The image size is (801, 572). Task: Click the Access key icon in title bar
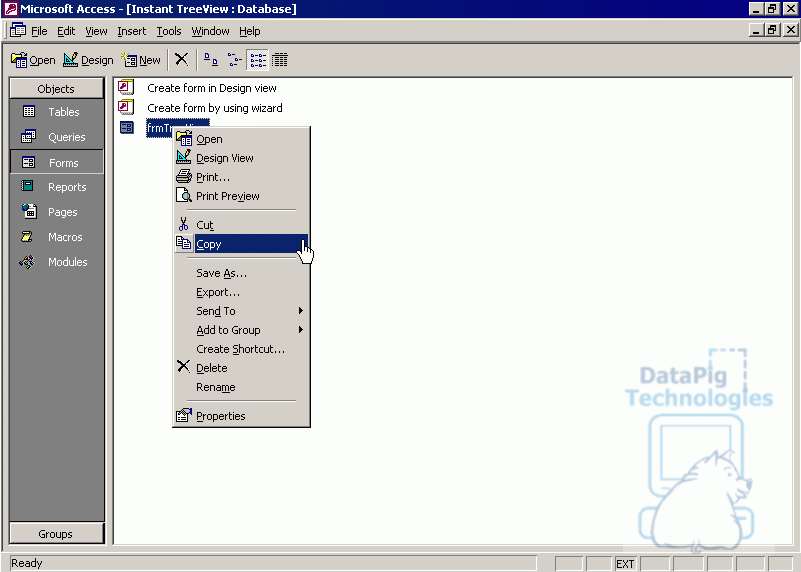[x=10, y=9]
